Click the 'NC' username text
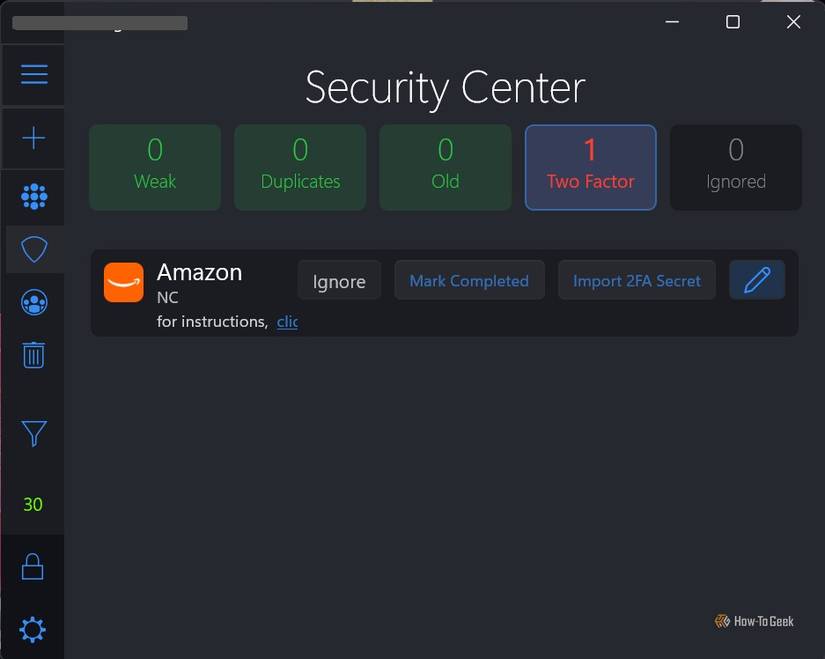 point(167,298)
